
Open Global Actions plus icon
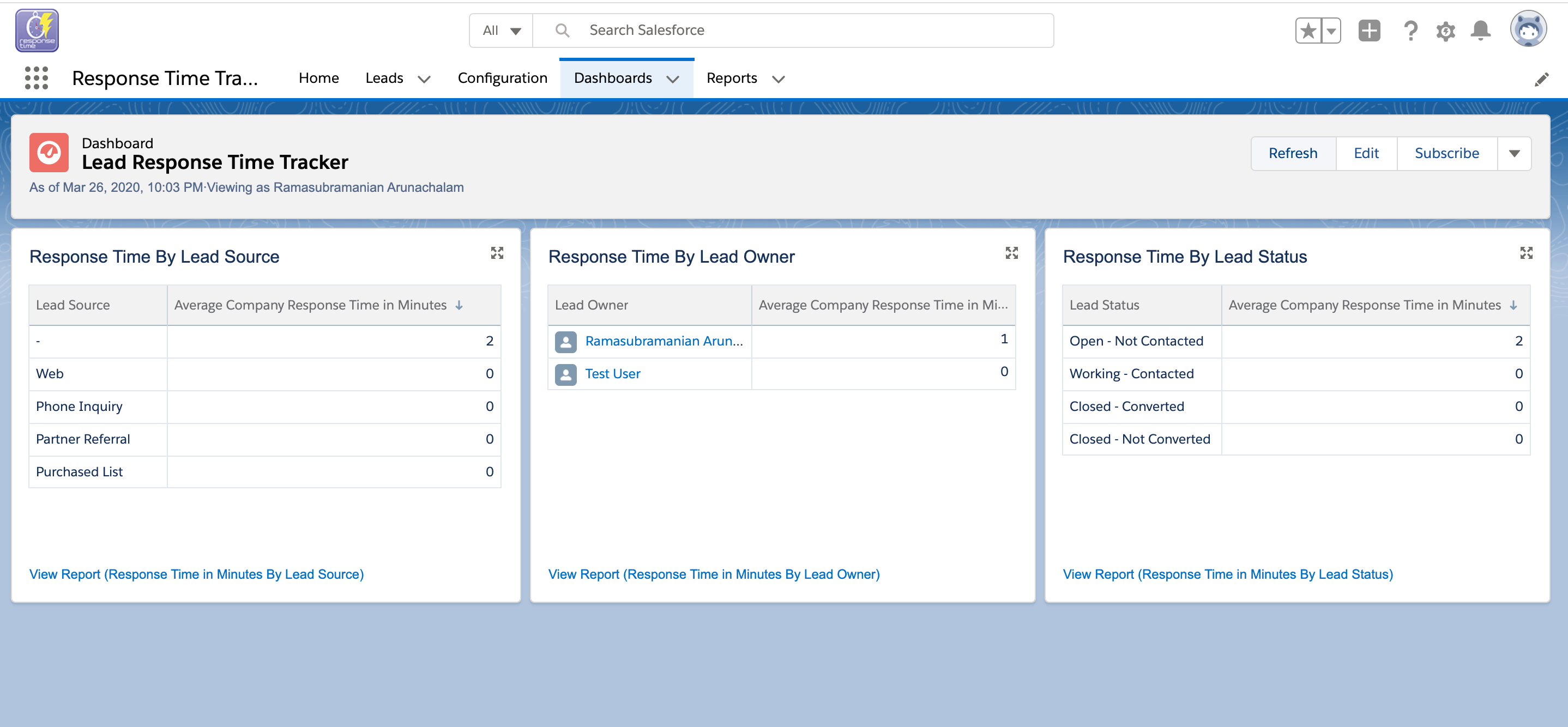tap(1369, 31)
